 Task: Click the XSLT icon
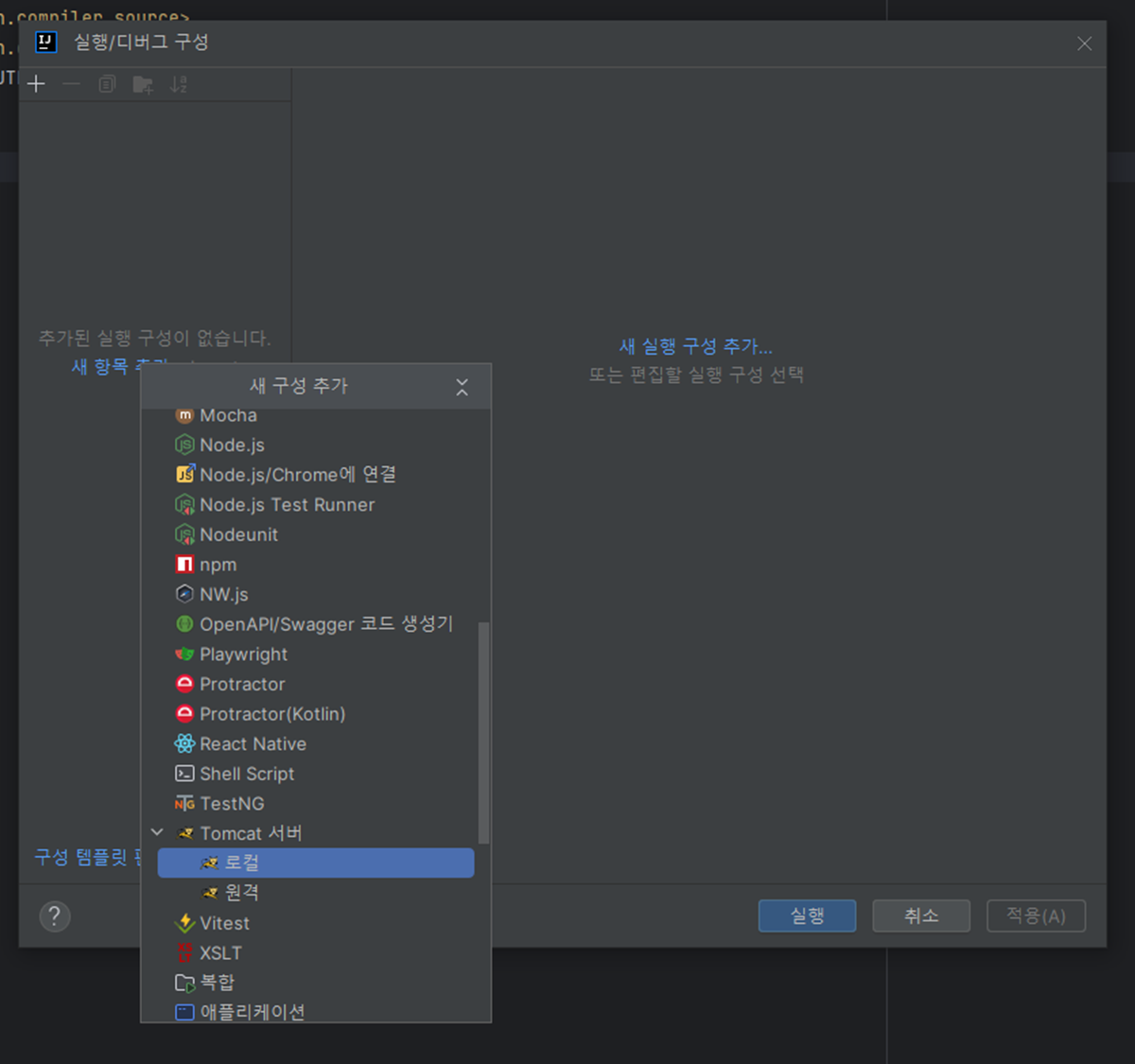[x=185, y=952]
